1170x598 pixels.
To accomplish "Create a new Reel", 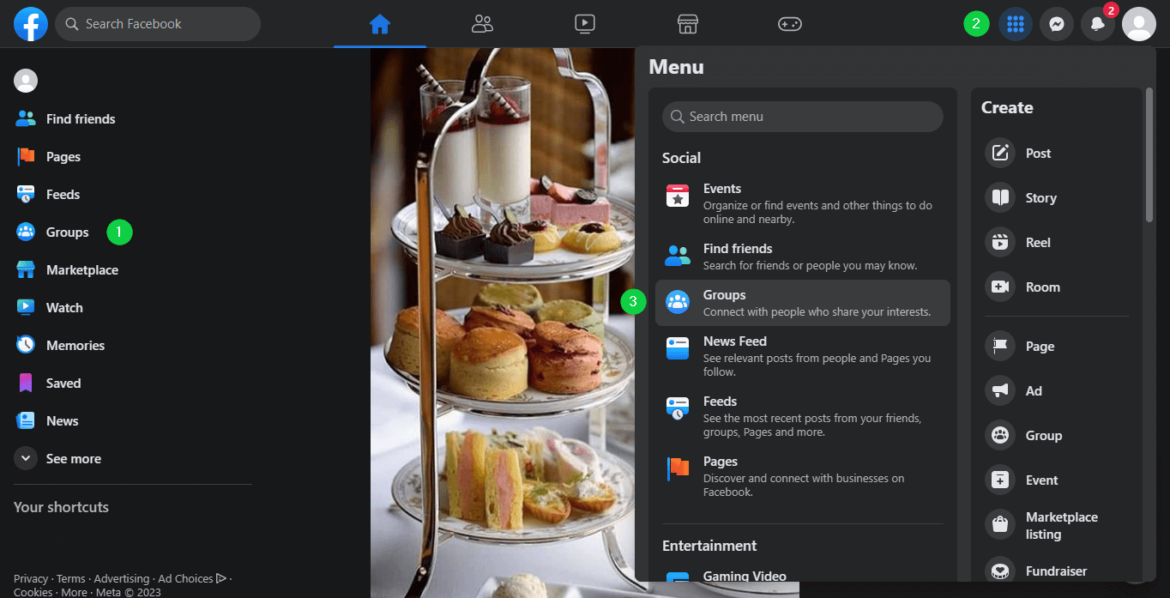I will click(x=1037, y=242).
